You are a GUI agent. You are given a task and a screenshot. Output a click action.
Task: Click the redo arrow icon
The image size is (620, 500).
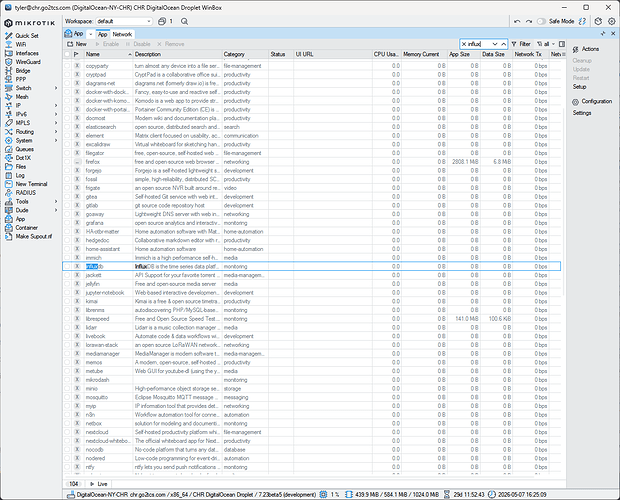529,21
